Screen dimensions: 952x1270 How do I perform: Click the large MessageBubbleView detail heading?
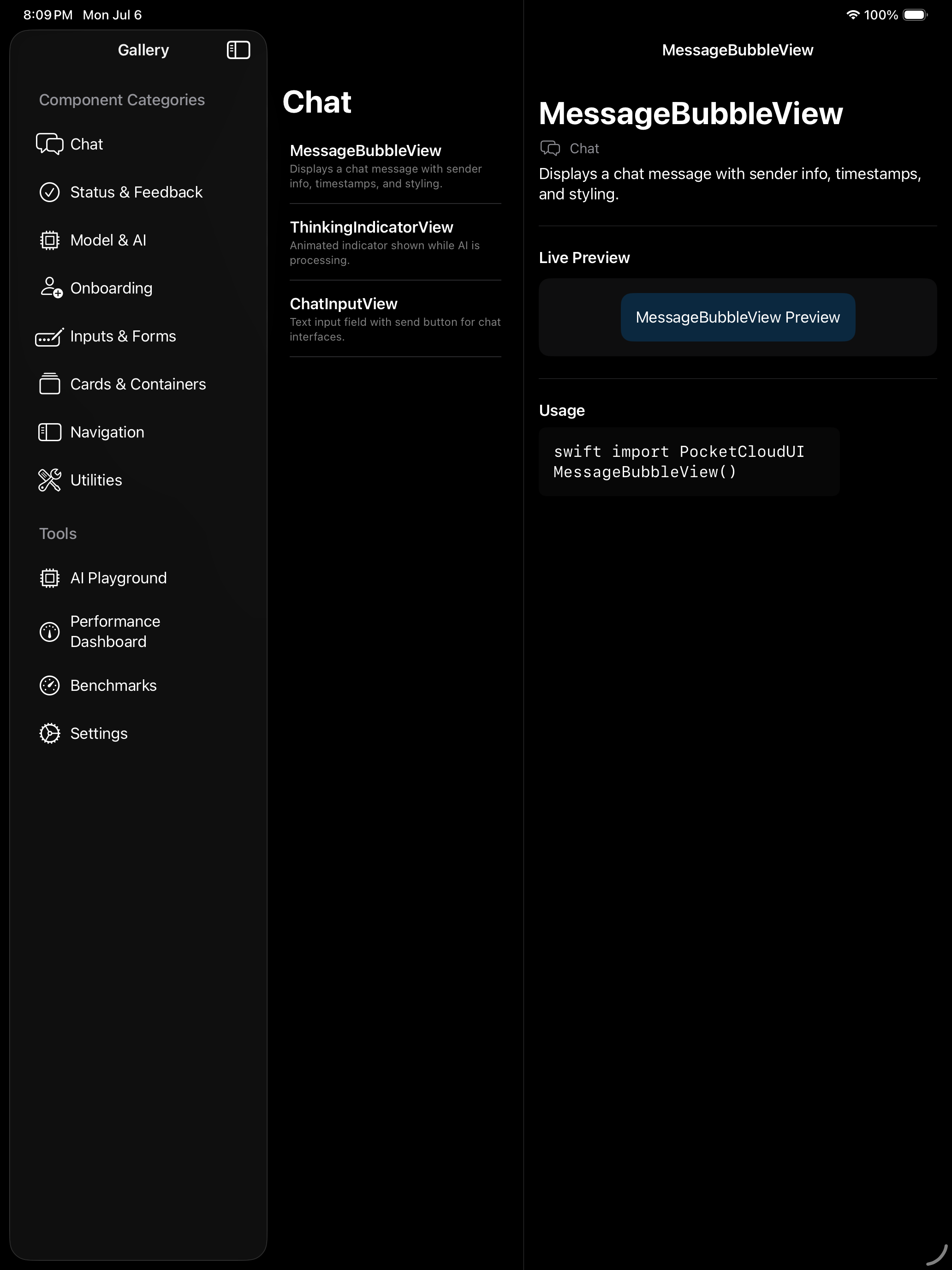tap(691, 113)
